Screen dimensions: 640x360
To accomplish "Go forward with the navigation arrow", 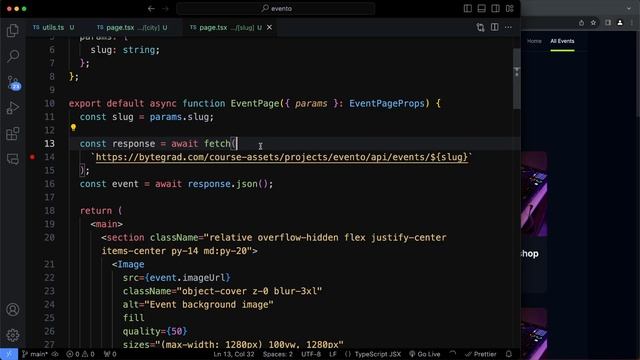I will point(165,9).
